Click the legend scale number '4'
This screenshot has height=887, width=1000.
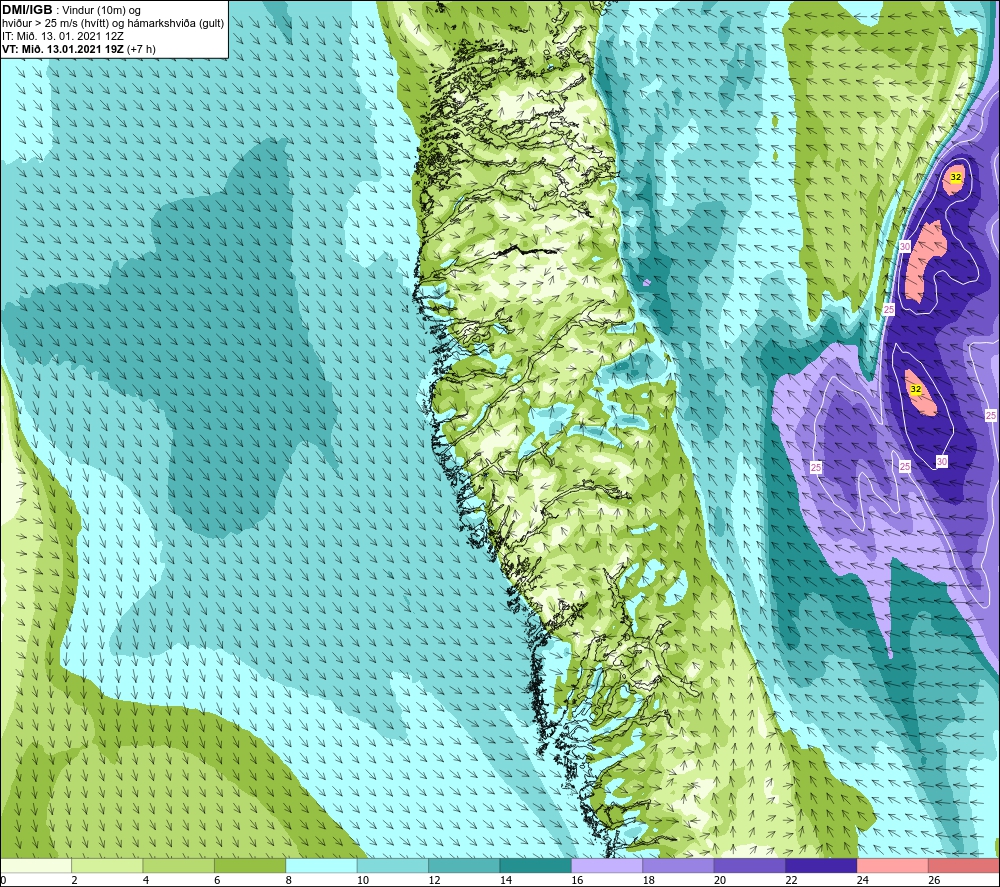click(146, 880)
